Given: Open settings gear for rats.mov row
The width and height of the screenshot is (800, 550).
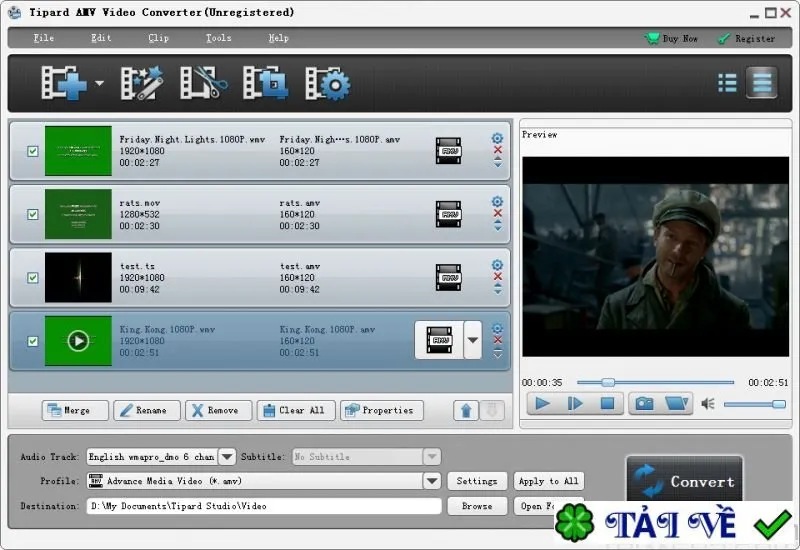Looking at the screenshot, I should click(497, 202).
